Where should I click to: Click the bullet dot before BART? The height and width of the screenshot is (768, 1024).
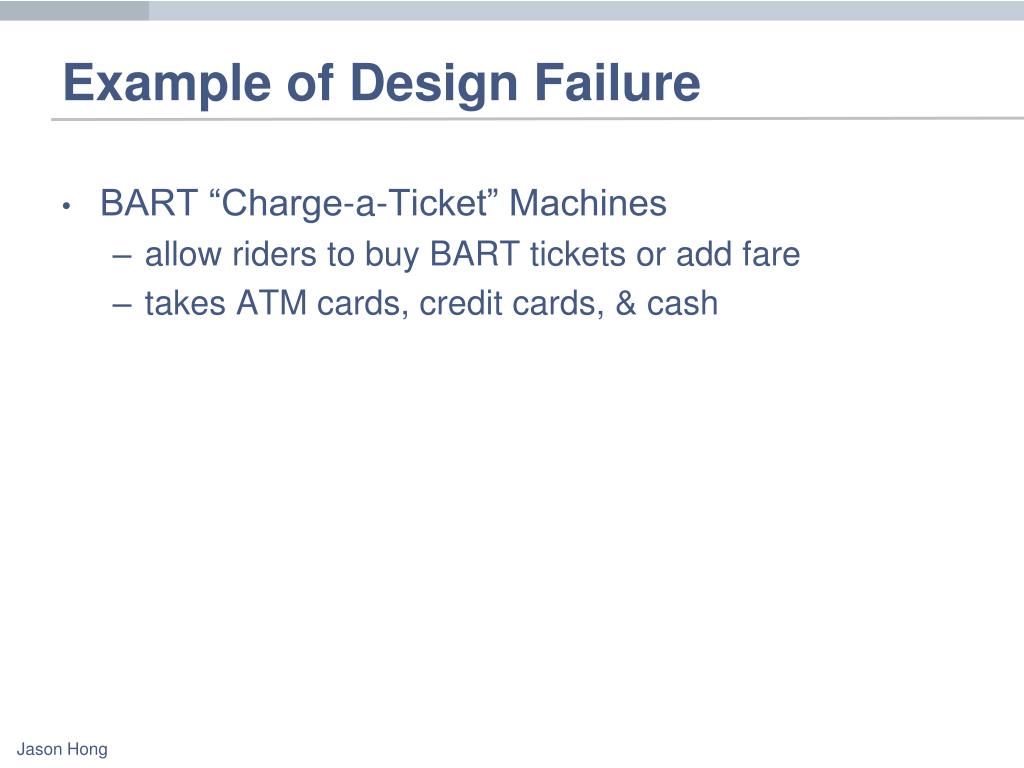click(x=66, y=206)
